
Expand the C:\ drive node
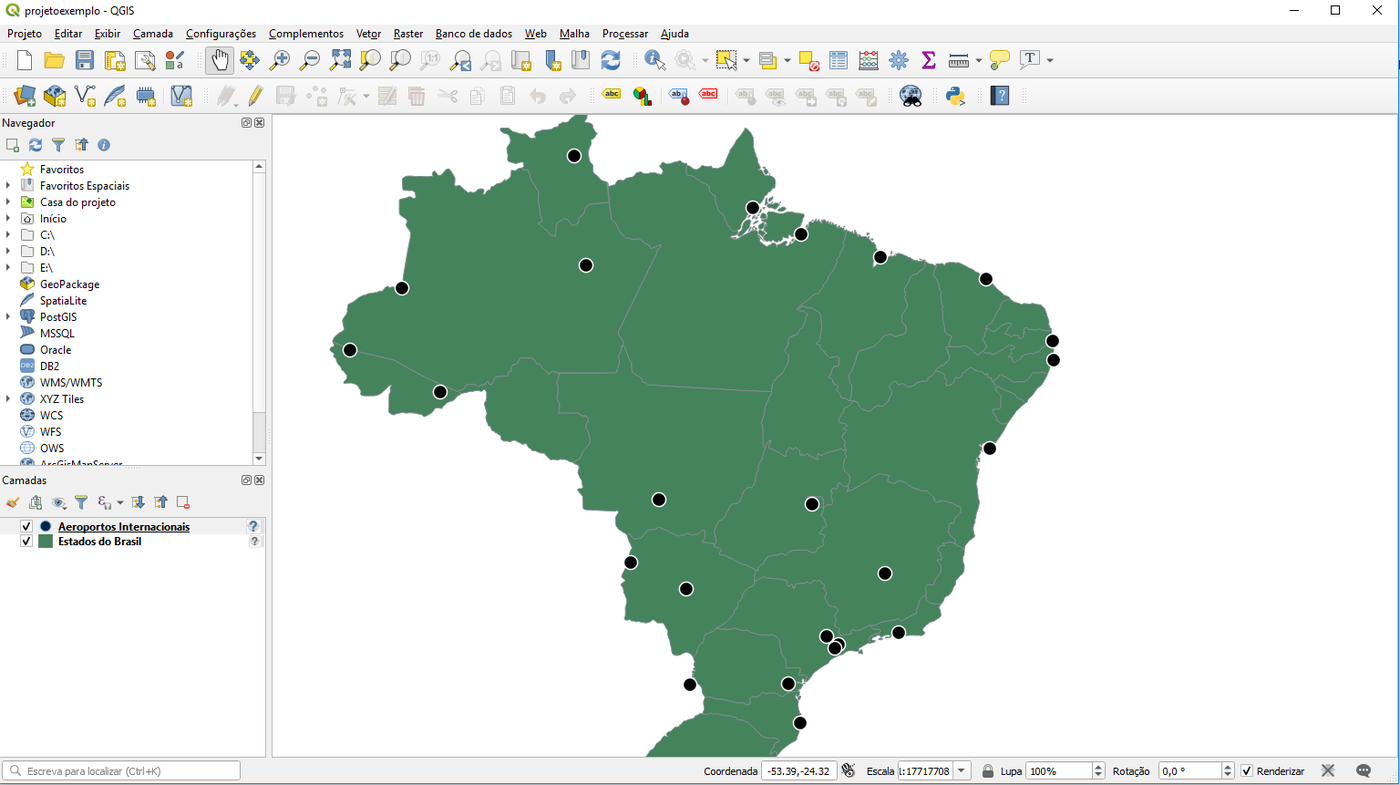point(8,235)
